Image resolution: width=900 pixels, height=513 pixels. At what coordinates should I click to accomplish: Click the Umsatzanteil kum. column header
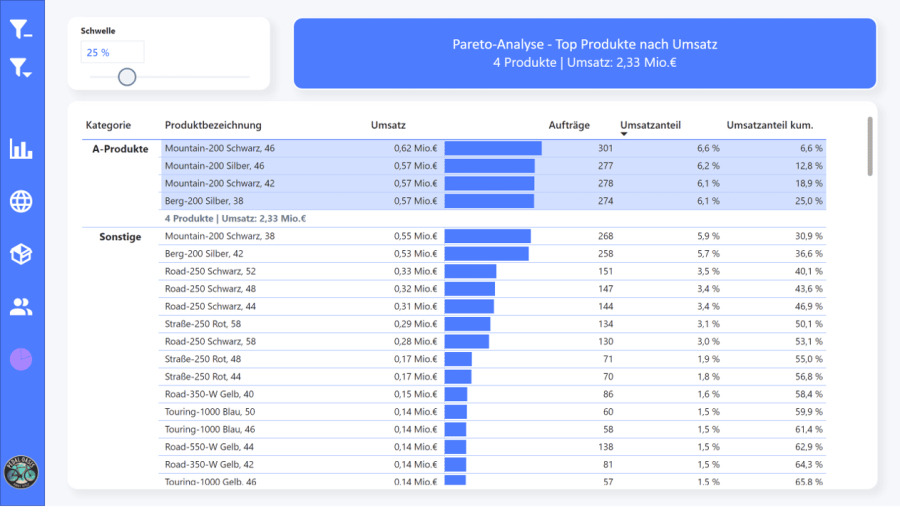[x=769, y=125]
